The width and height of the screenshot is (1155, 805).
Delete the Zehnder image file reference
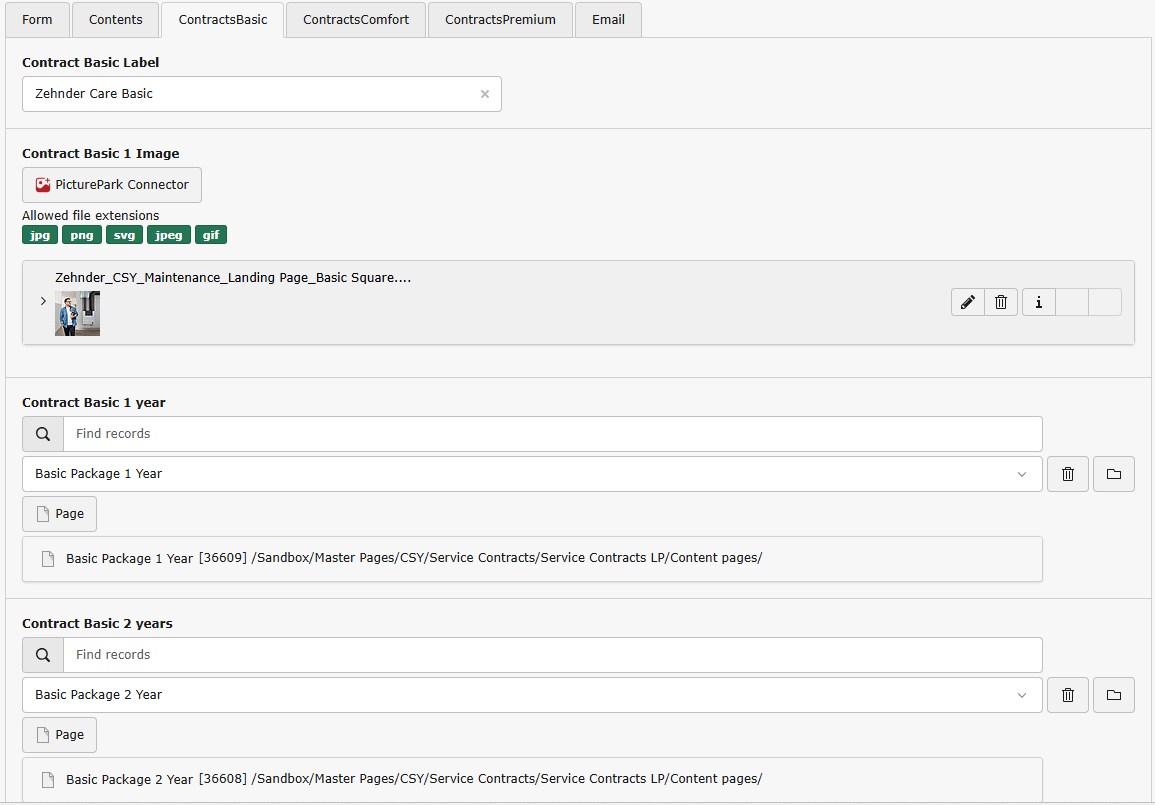(1001, 302)
